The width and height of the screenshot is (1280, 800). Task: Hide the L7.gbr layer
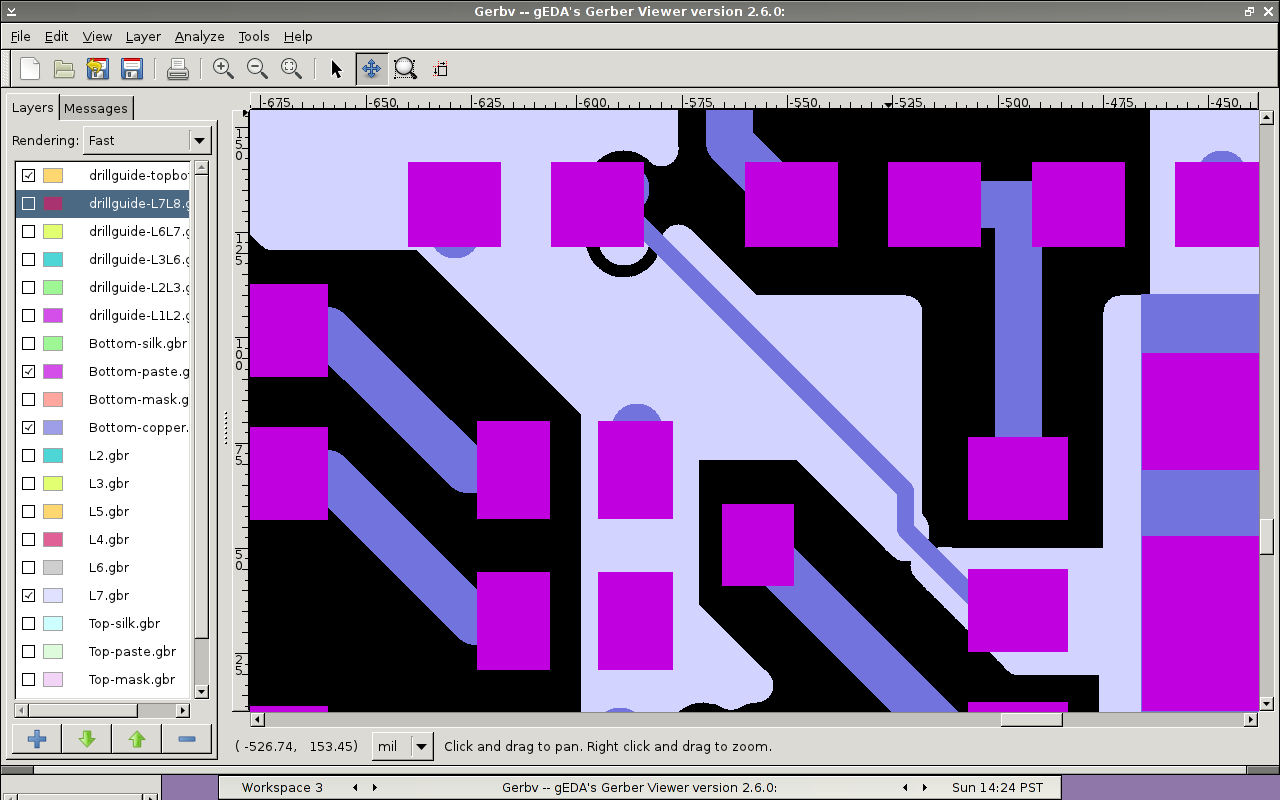click(x=29, y=595)
